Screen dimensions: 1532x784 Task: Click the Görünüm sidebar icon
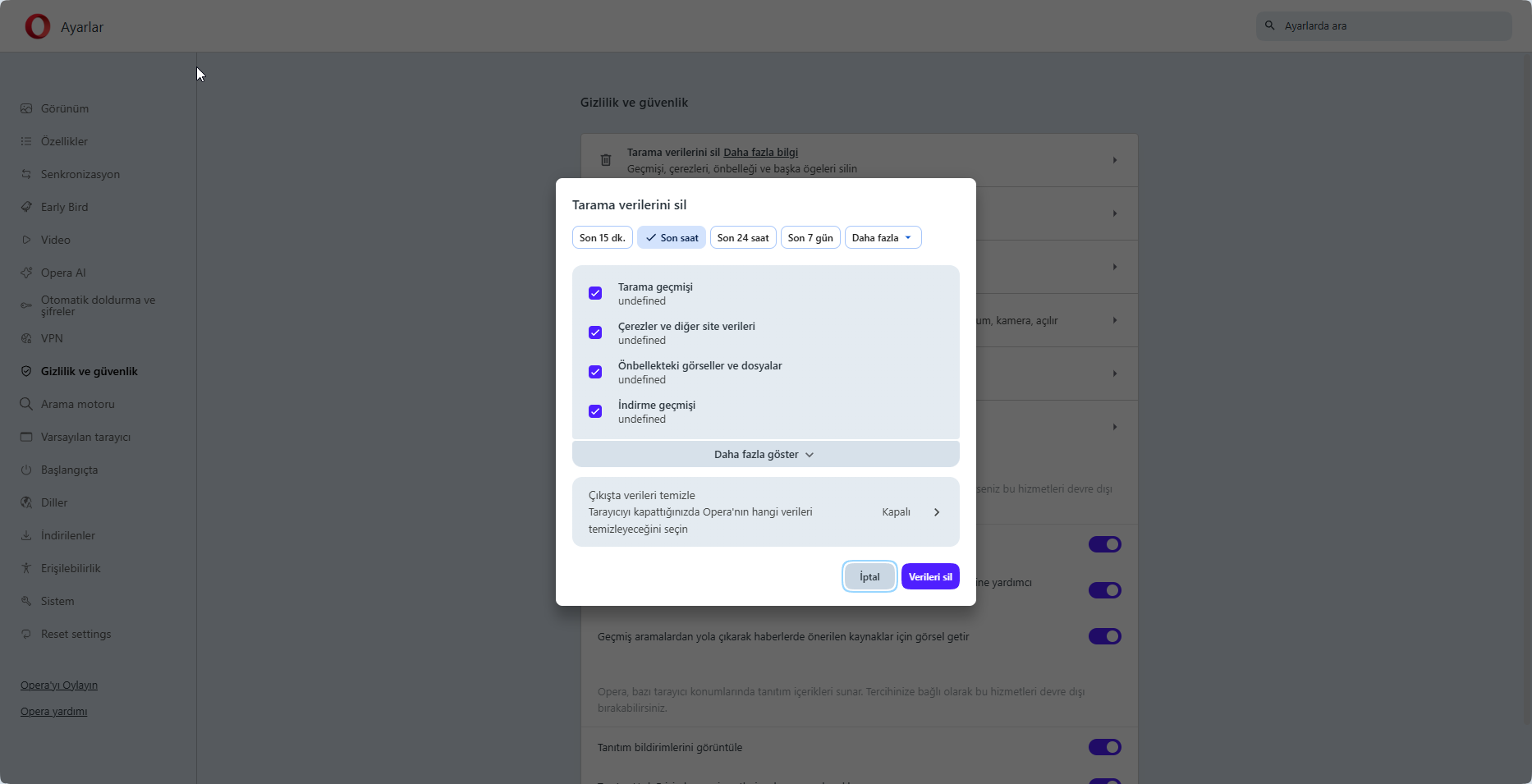[x=26, y=108]
